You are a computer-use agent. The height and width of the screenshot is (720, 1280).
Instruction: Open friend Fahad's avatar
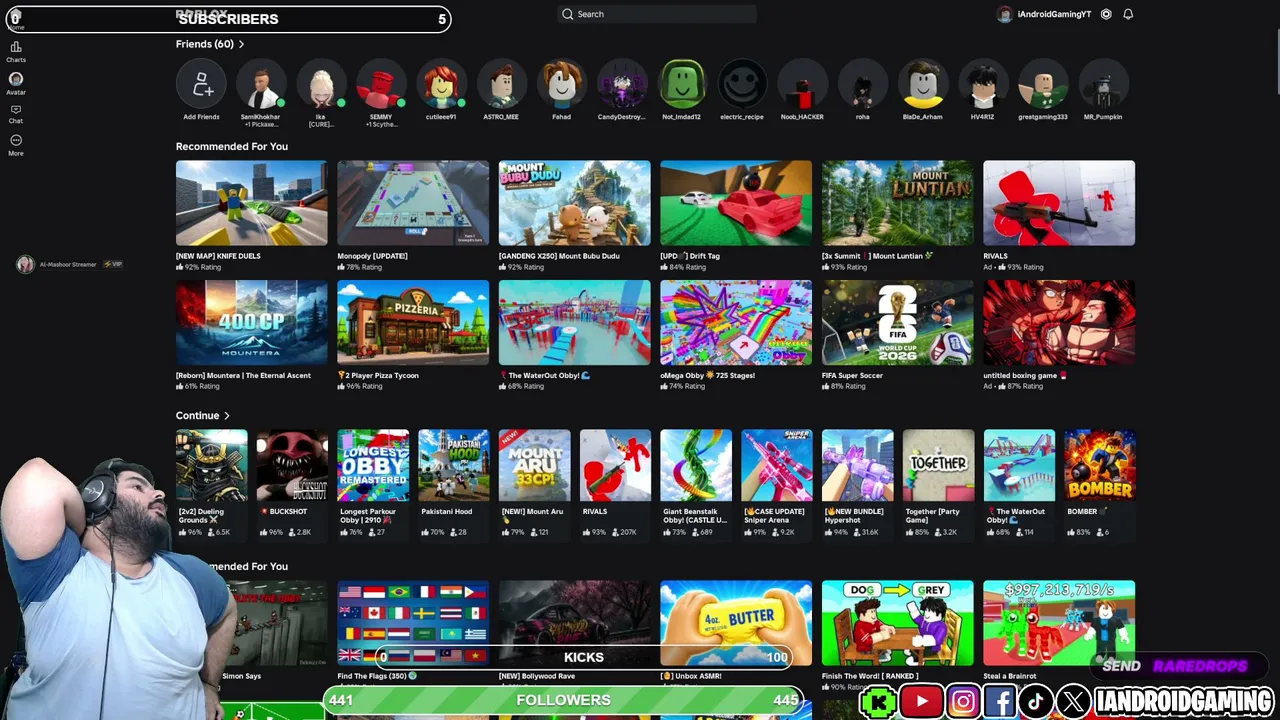[x=562, y=84]
